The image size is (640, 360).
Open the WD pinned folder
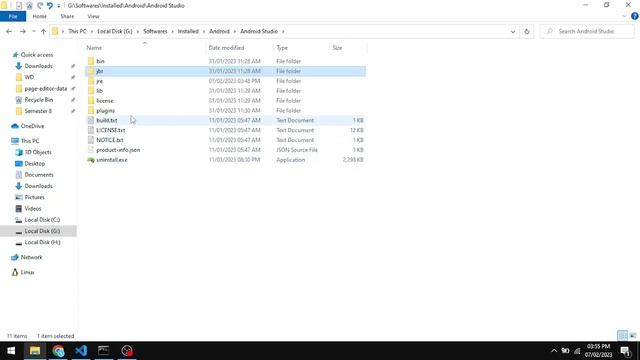pyautogui.click(x=29, y=77)
